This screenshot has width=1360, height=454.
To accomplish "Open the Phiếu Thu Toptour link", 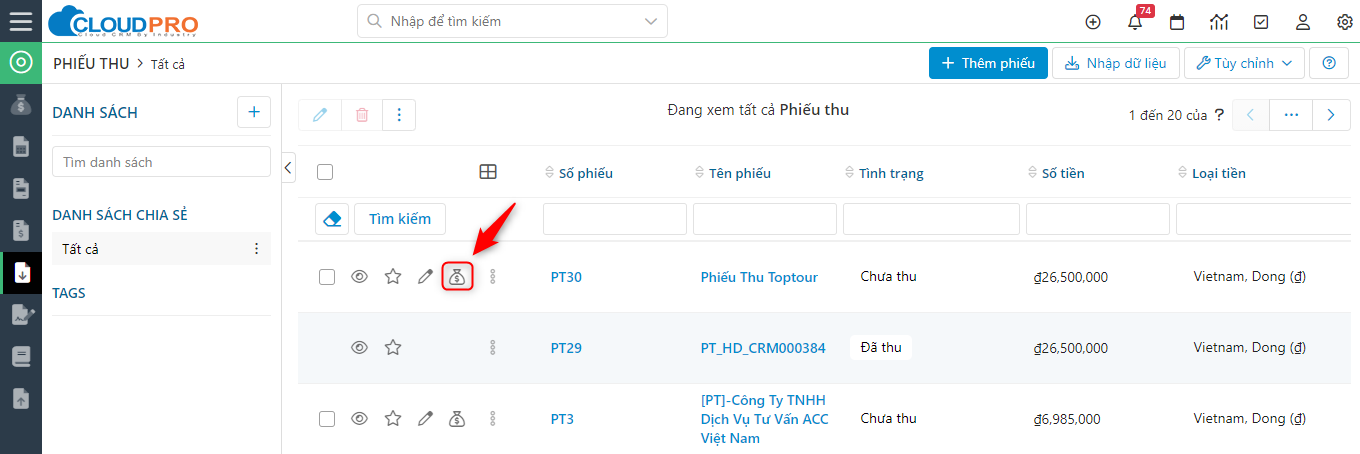I will pyautogui.click(x=759, y=277).
